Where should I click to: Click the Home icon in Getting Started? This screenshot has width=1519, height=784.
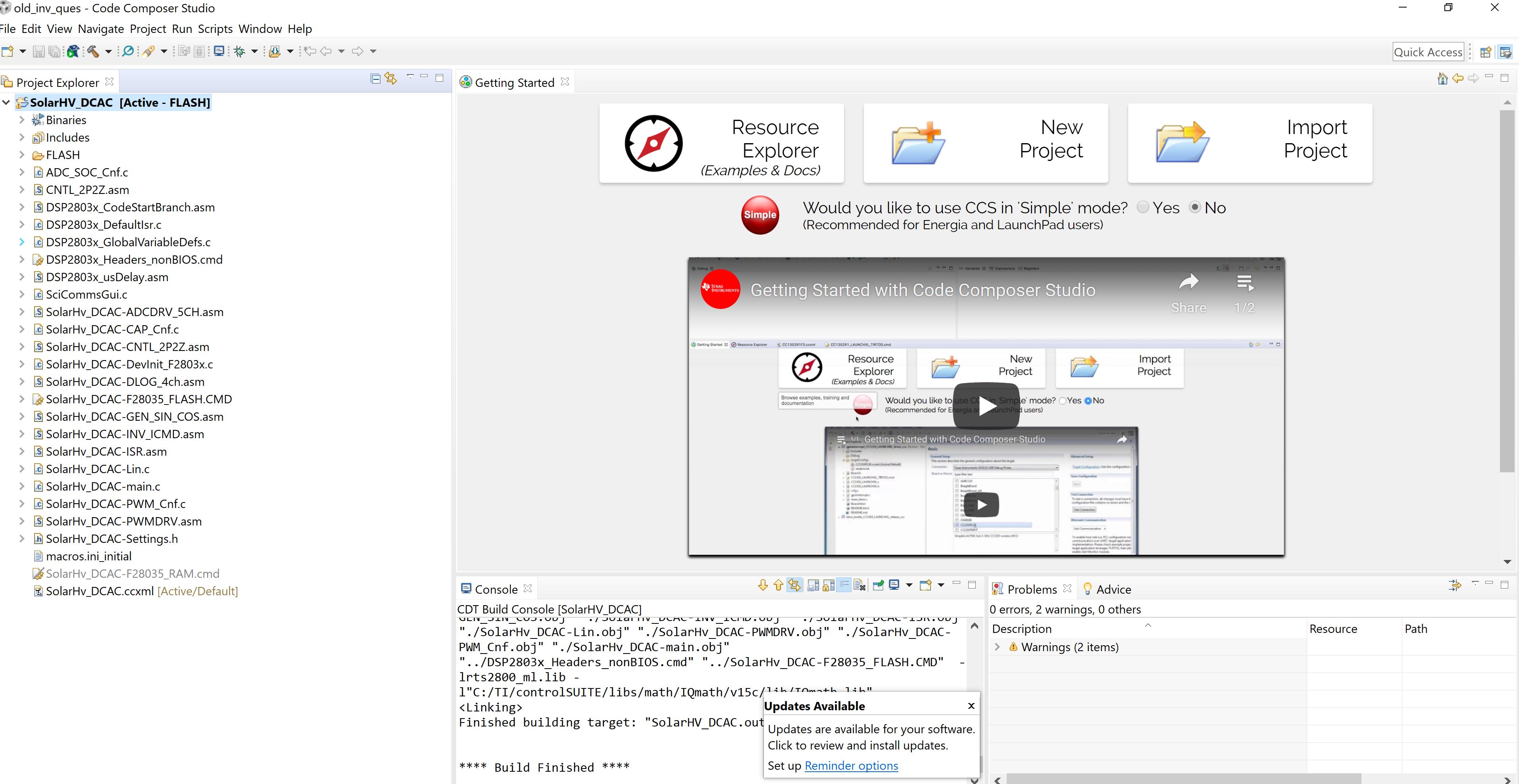1442,79
